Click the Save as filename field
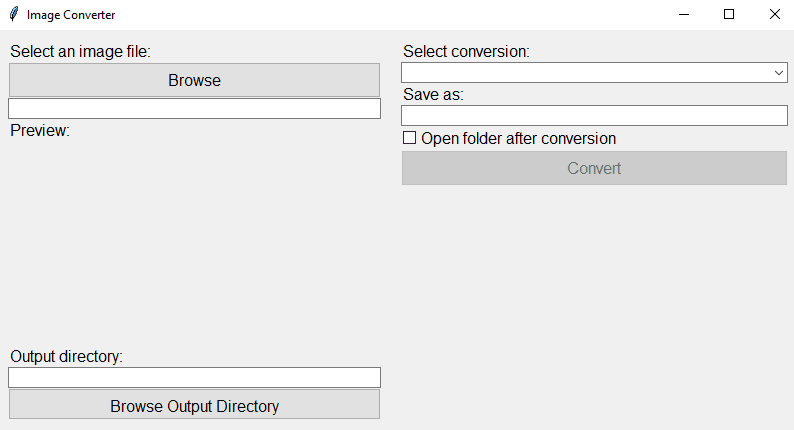The image size is (794, 430). click(x=594, y=116)
